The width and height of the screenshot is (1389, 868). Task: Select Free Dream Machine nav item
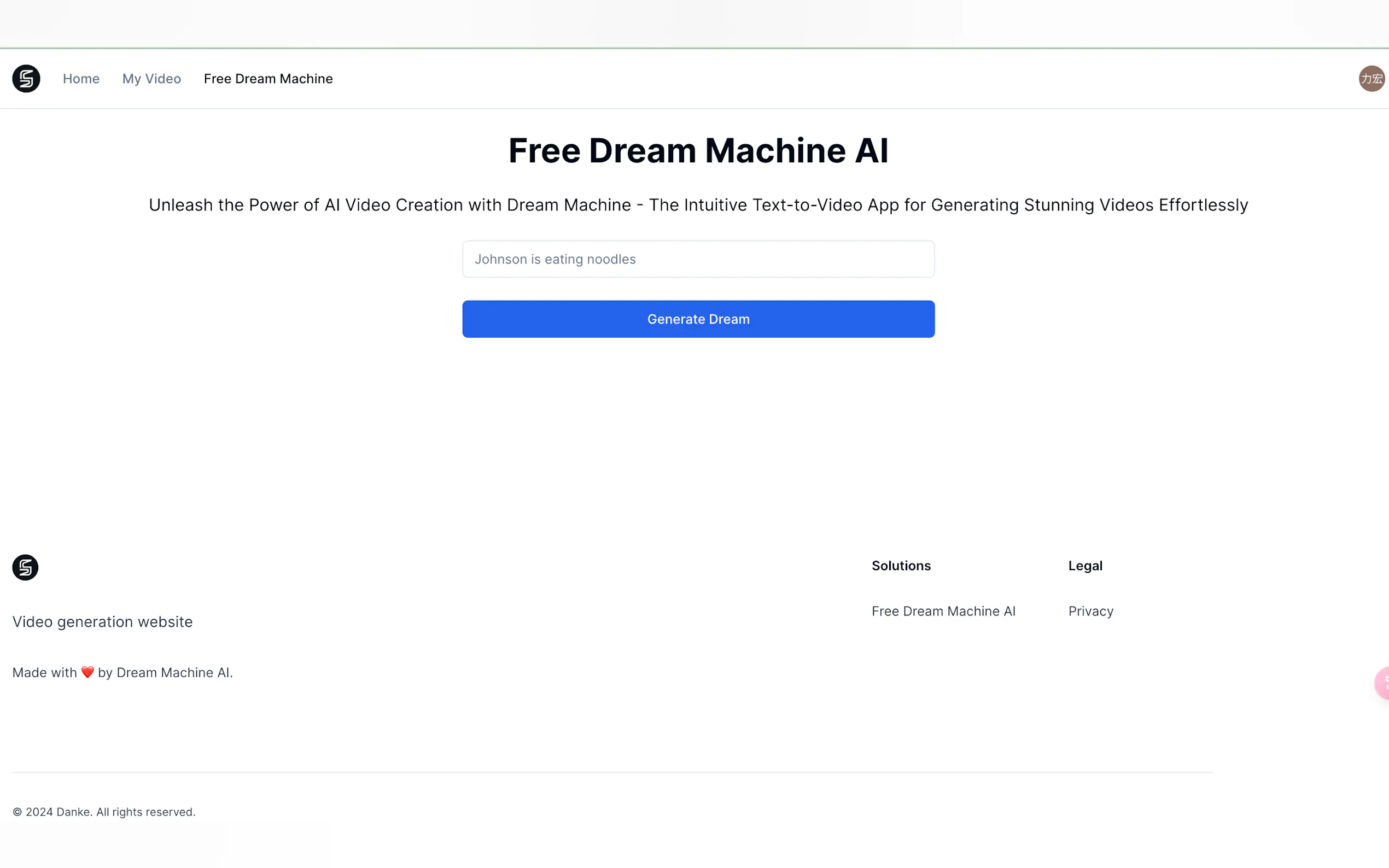click(x=268, y=79)
